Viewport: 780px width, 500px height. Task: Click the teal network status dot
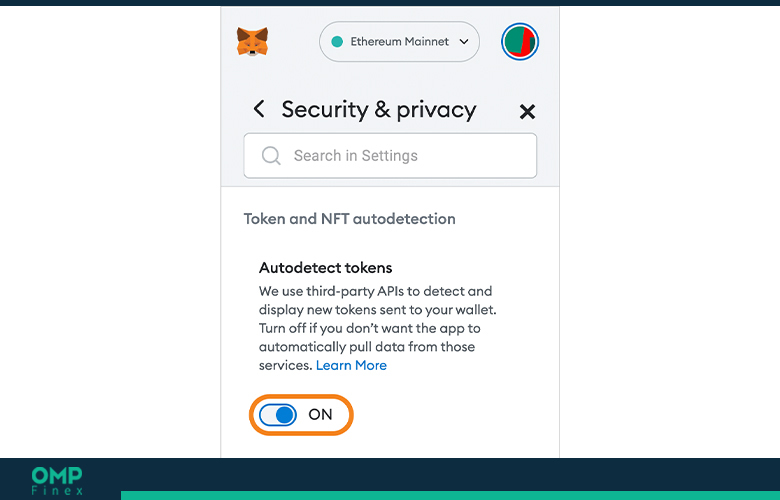337,42
